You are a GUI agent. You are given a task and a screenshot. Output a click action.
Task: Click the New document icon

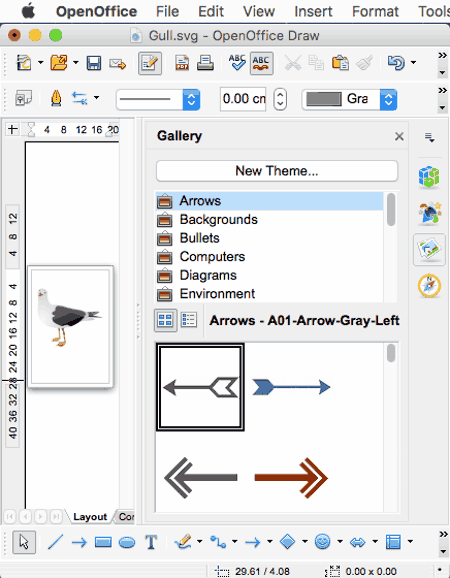point(24,63)
